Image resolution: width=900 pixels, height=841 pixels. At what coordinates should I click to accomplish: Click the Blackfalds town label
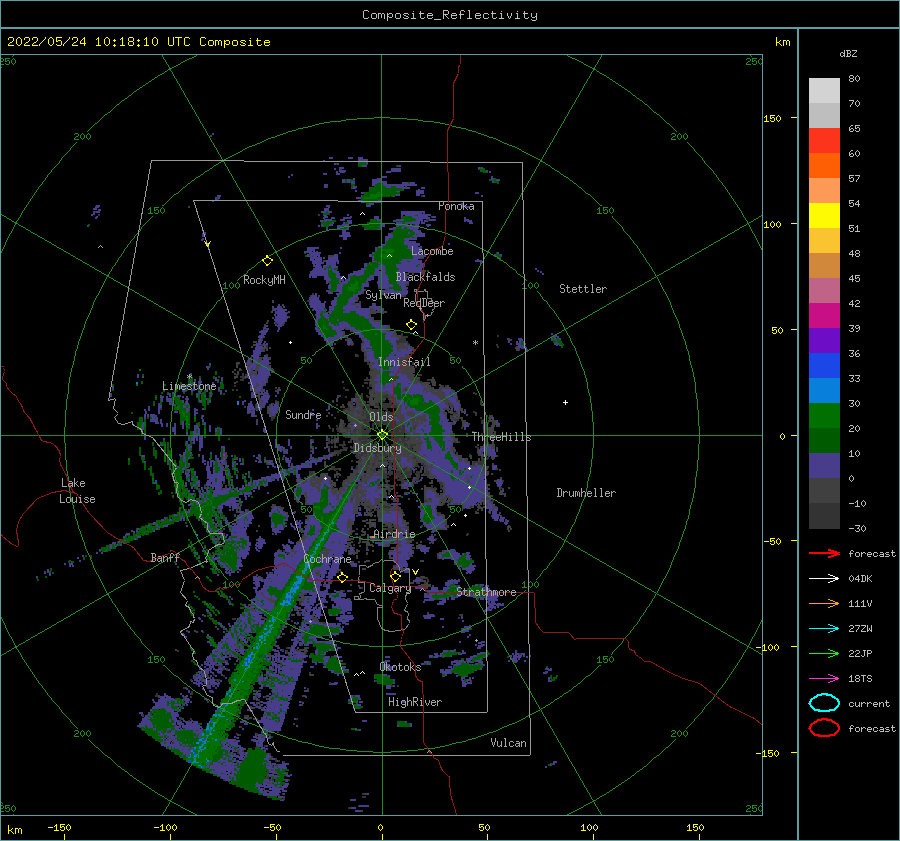[425, 277]
